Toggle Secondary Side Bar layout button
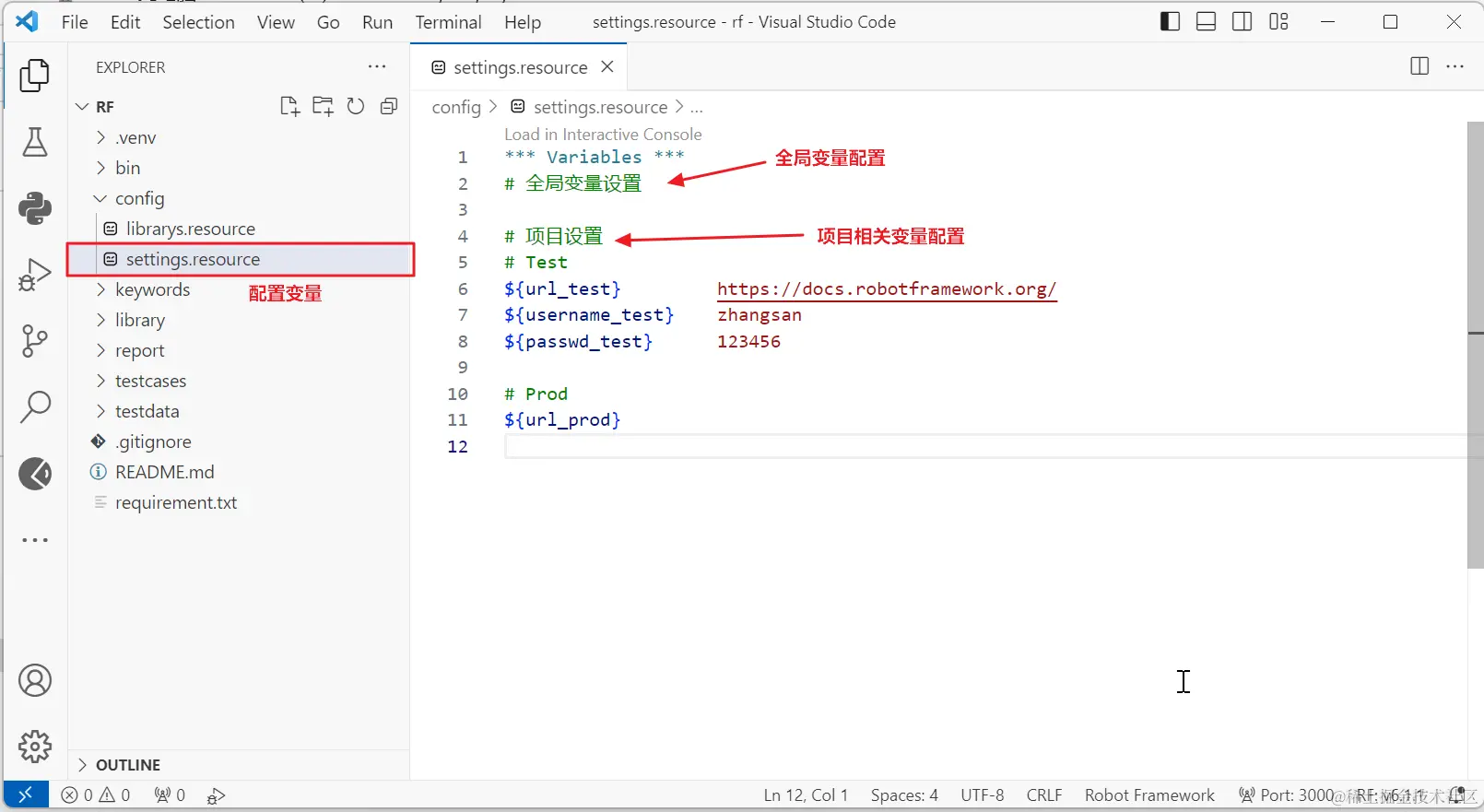1484x812 pixels. point(1243,21)
